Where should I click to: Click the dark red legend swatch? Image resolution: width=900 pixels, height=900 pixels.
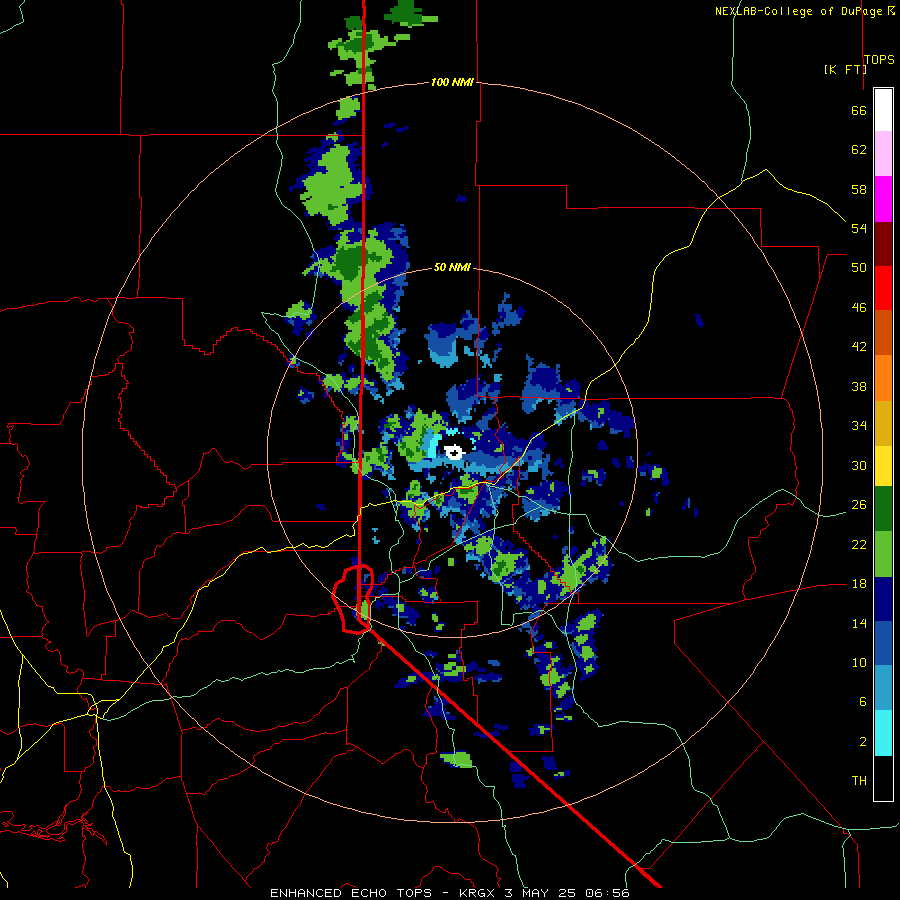point(883,243)
